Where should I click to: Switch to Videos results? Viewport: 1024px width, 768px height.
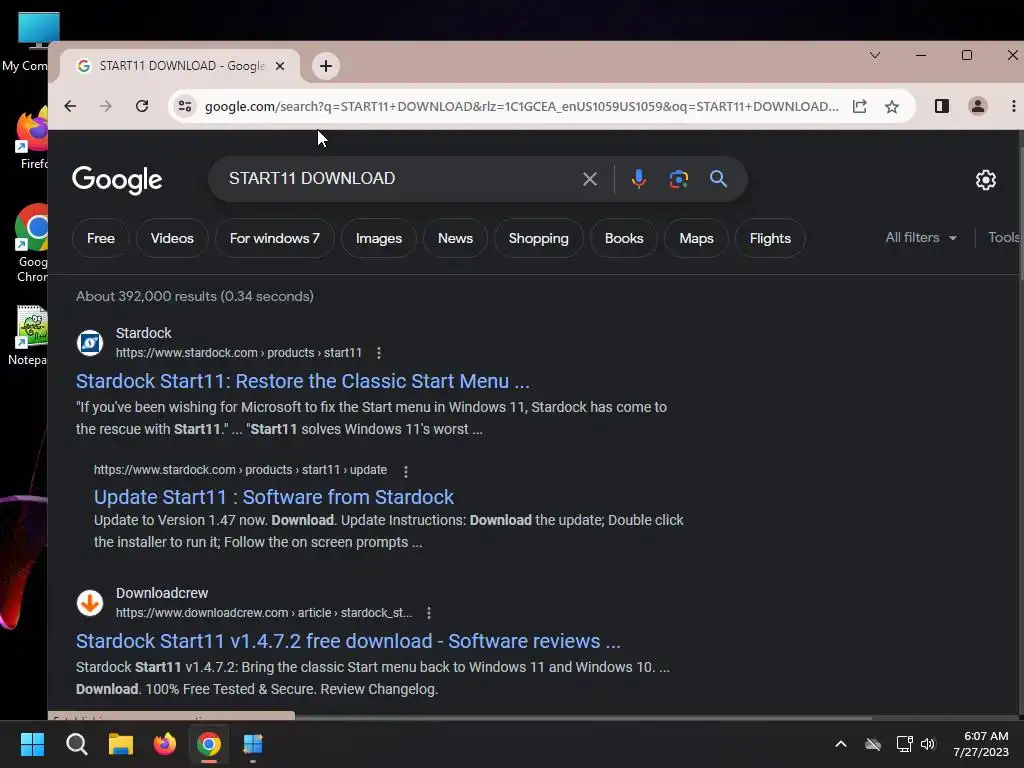[172, 238]
